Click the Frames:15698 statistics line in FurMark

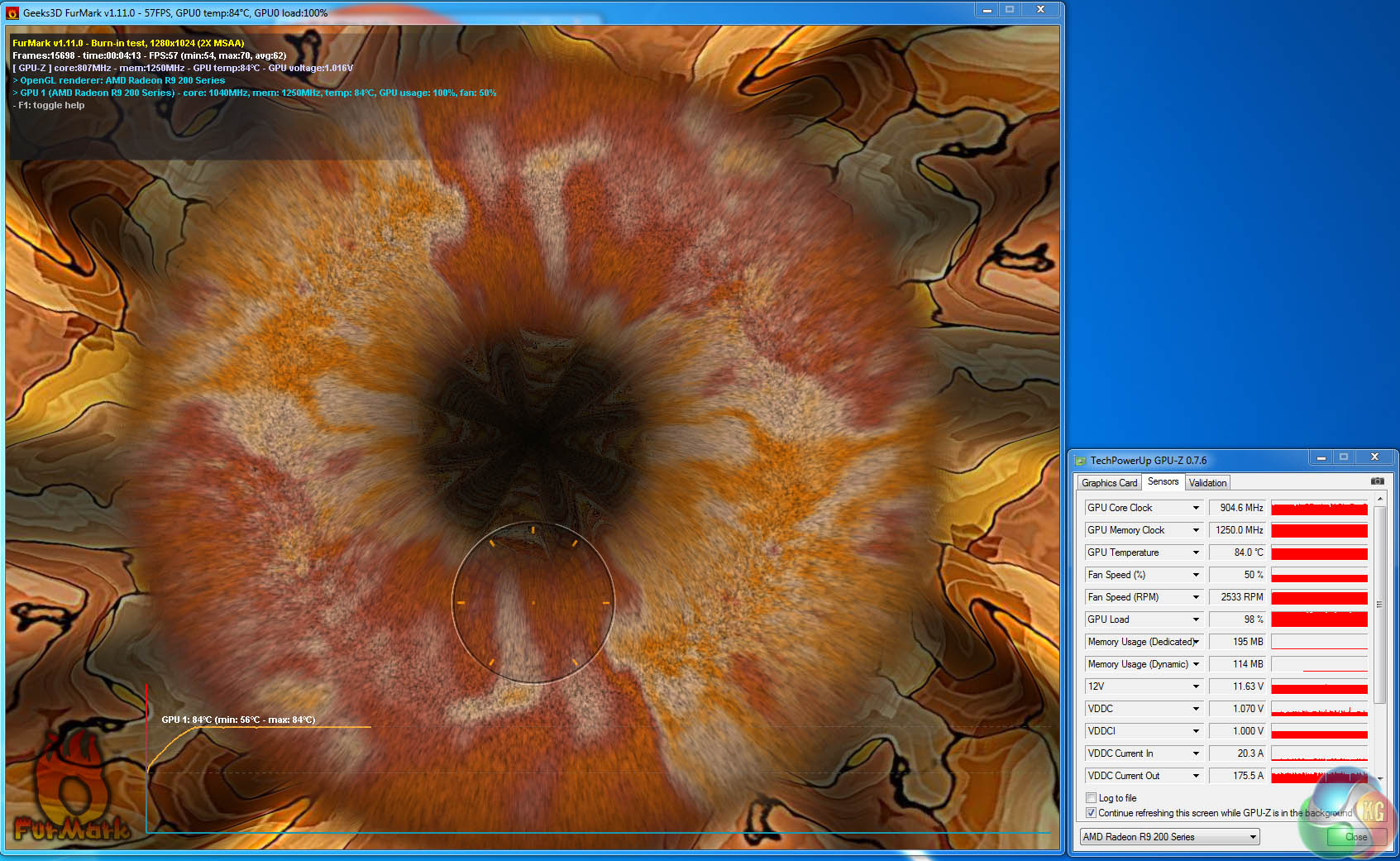[x=150, y=55]
